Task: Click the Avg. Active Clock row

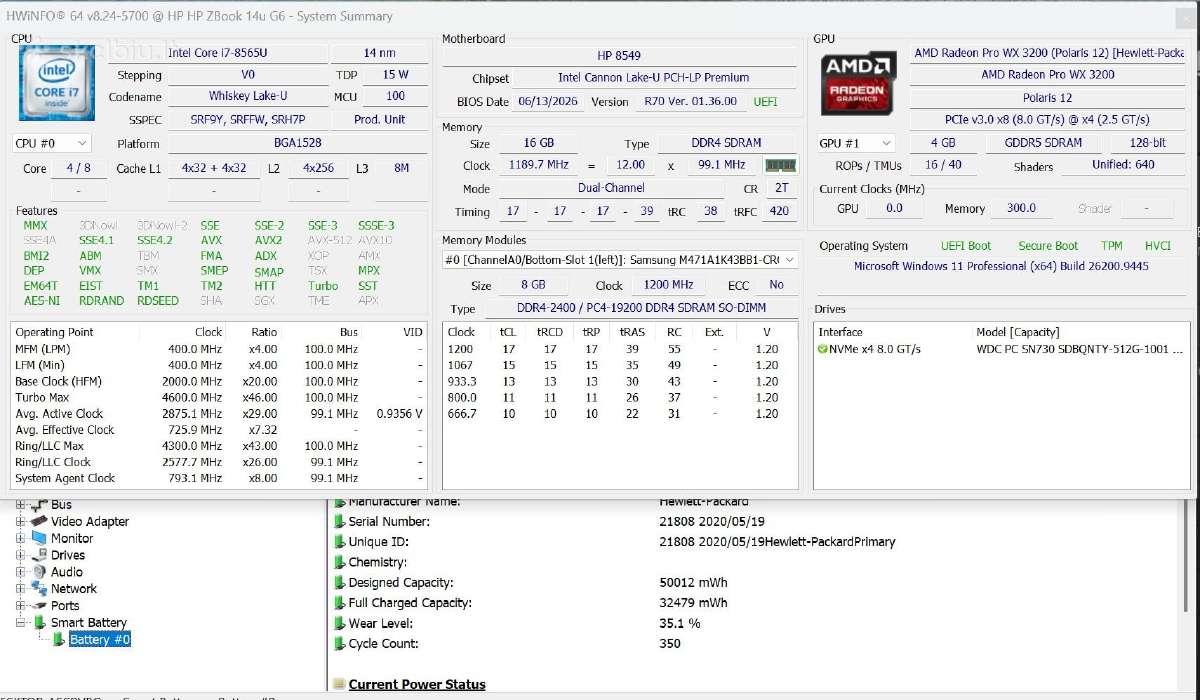Action: (219, 413)
